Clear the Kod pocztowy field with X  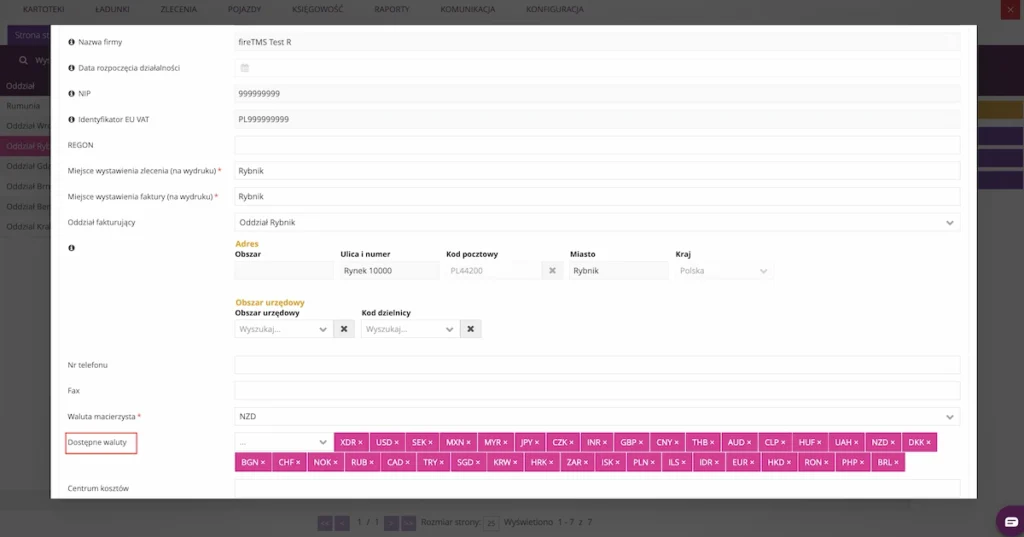[552, 270]
